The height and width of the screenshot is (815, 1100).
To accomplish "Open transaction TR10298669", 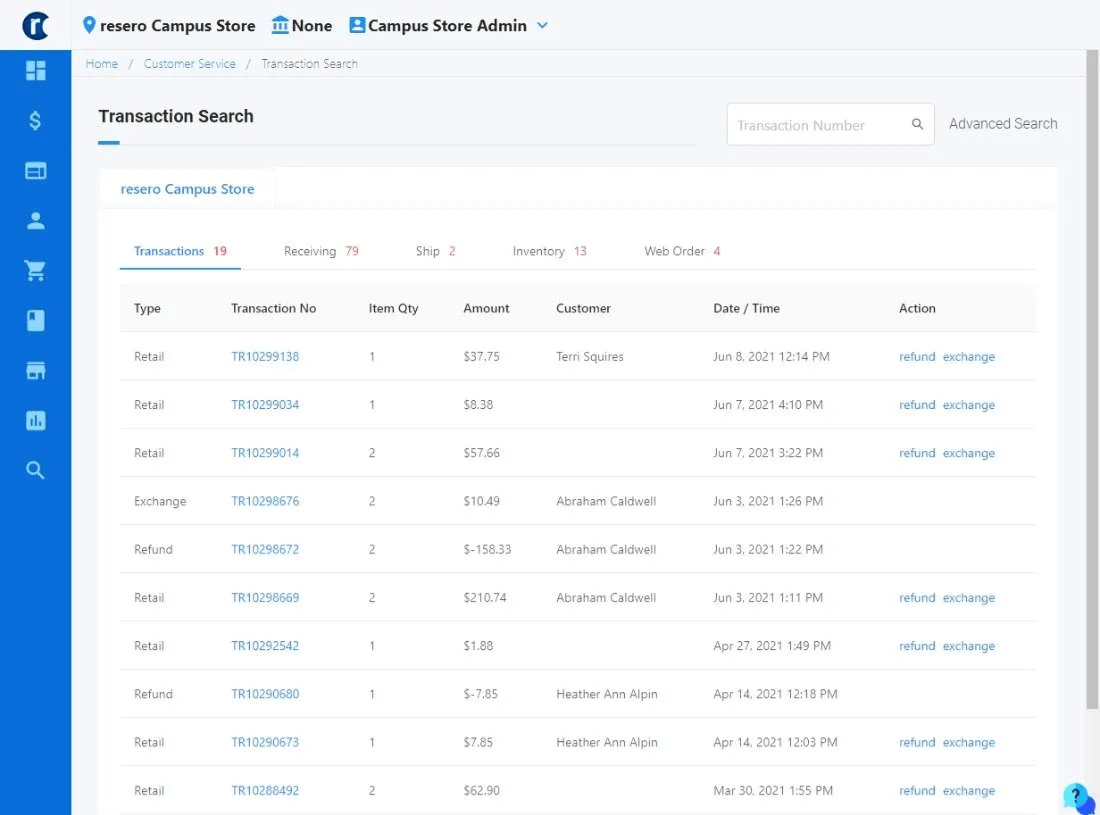I will (x=265, y=598).
